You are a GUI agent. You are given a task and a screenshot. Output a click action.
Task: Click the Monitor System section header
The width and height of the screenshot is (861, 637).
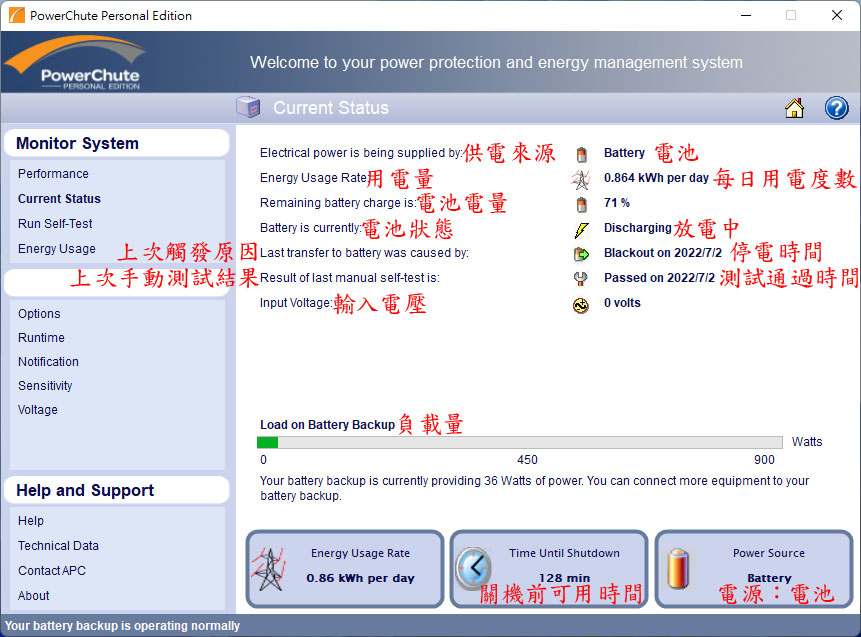[x=116, y=143]
